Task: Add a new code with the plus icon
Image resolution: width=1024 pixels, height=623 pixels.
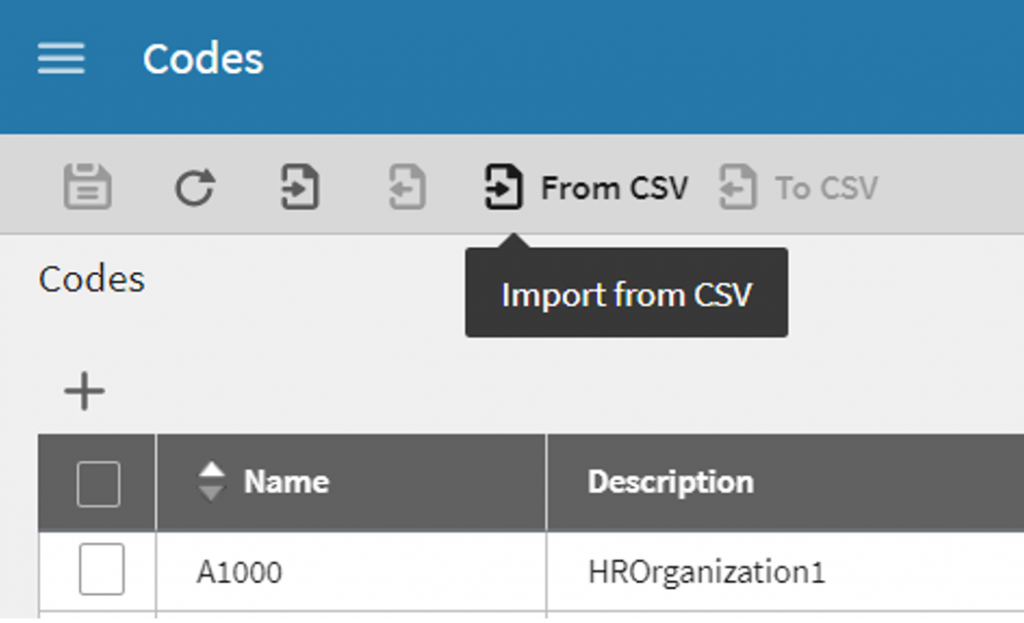Action: tap(84, 391)
